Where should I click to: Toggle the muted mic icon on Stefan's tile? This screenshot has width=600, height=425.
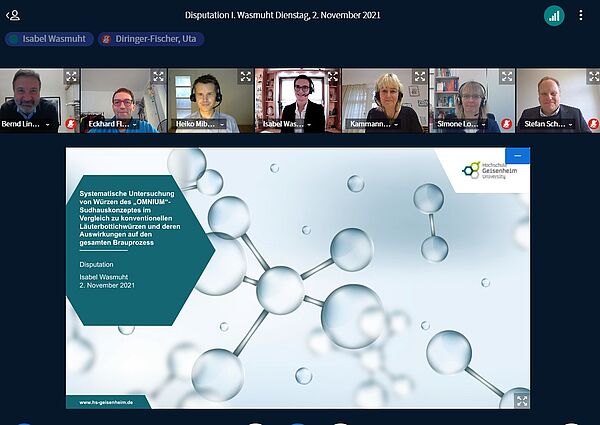592,124
